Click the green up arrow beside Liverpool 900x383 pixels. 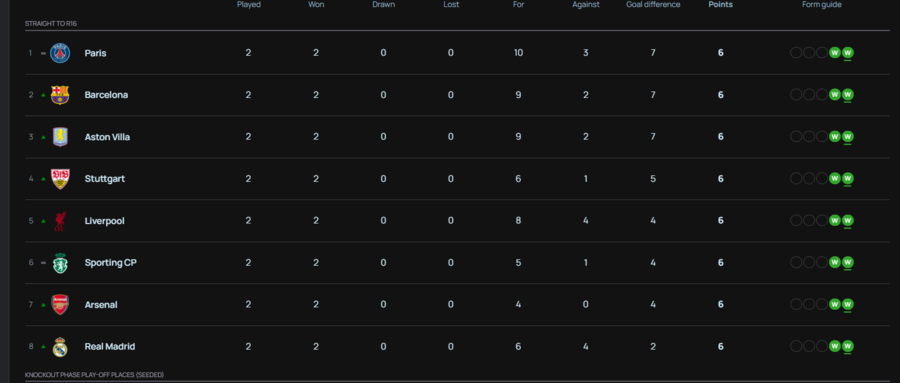click(43, 220)
